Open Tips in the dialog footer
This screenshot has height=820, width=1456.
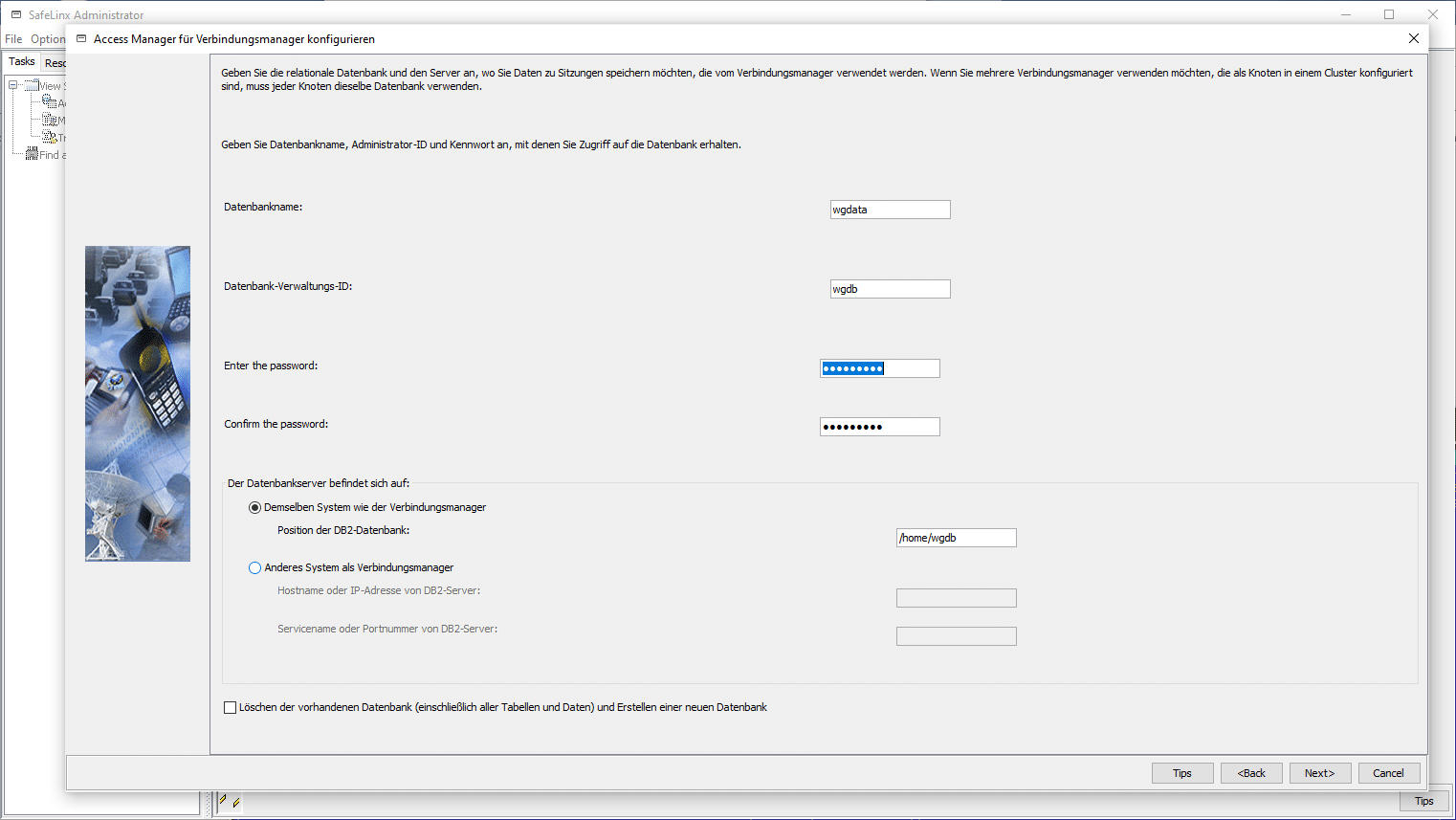1181,773
